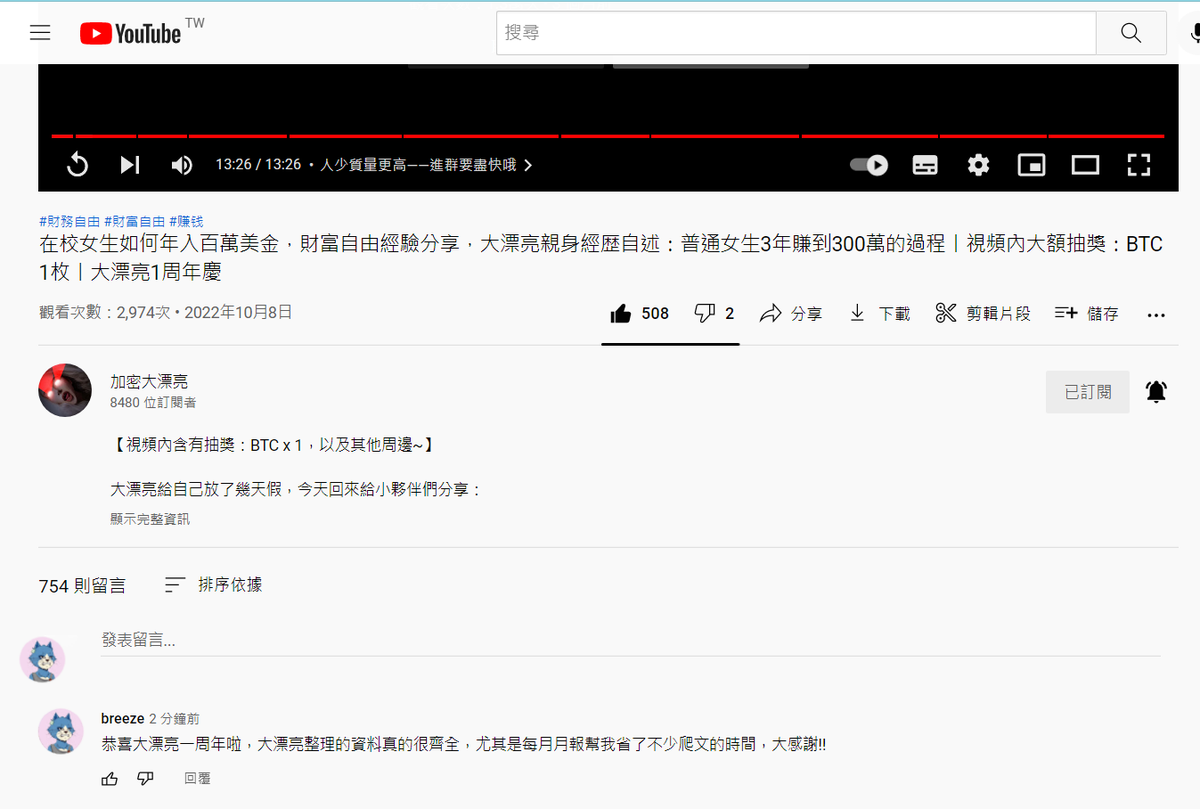Save video to playlist 儲存

coord(1086,314)
